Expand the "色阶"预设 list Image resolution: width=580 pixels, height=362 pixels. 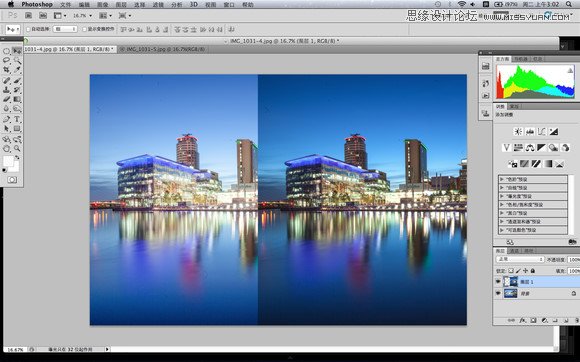[x=502, y=179]
